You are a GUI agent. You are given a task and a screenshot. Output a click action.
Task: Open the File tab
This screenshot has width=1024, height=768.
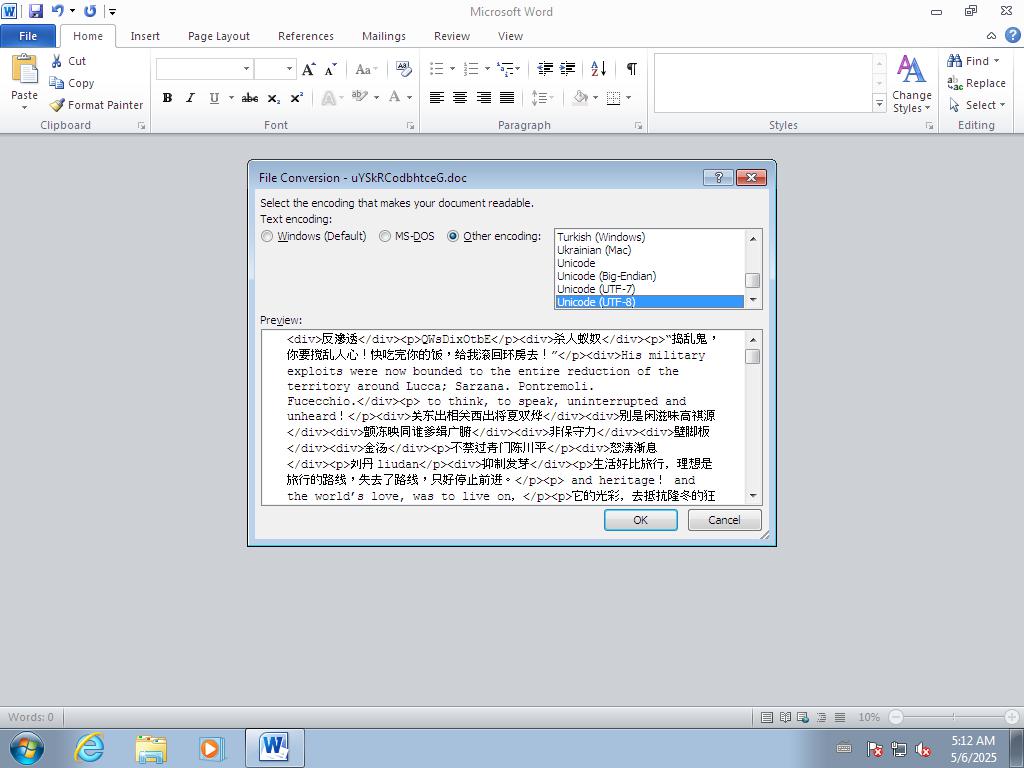point(28,36)
